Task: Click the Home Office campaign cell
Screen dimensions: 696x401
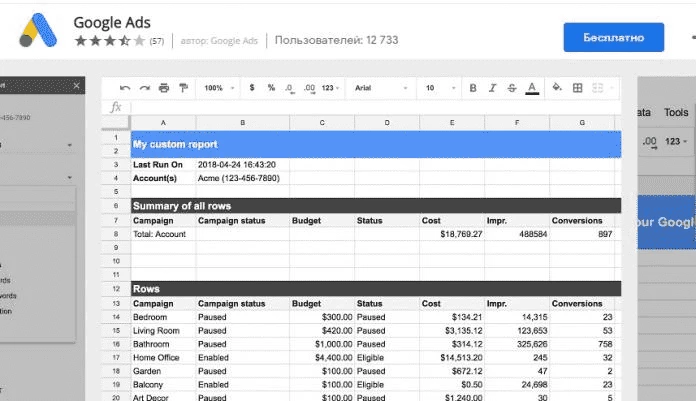Action: click(x=163, y=357)
